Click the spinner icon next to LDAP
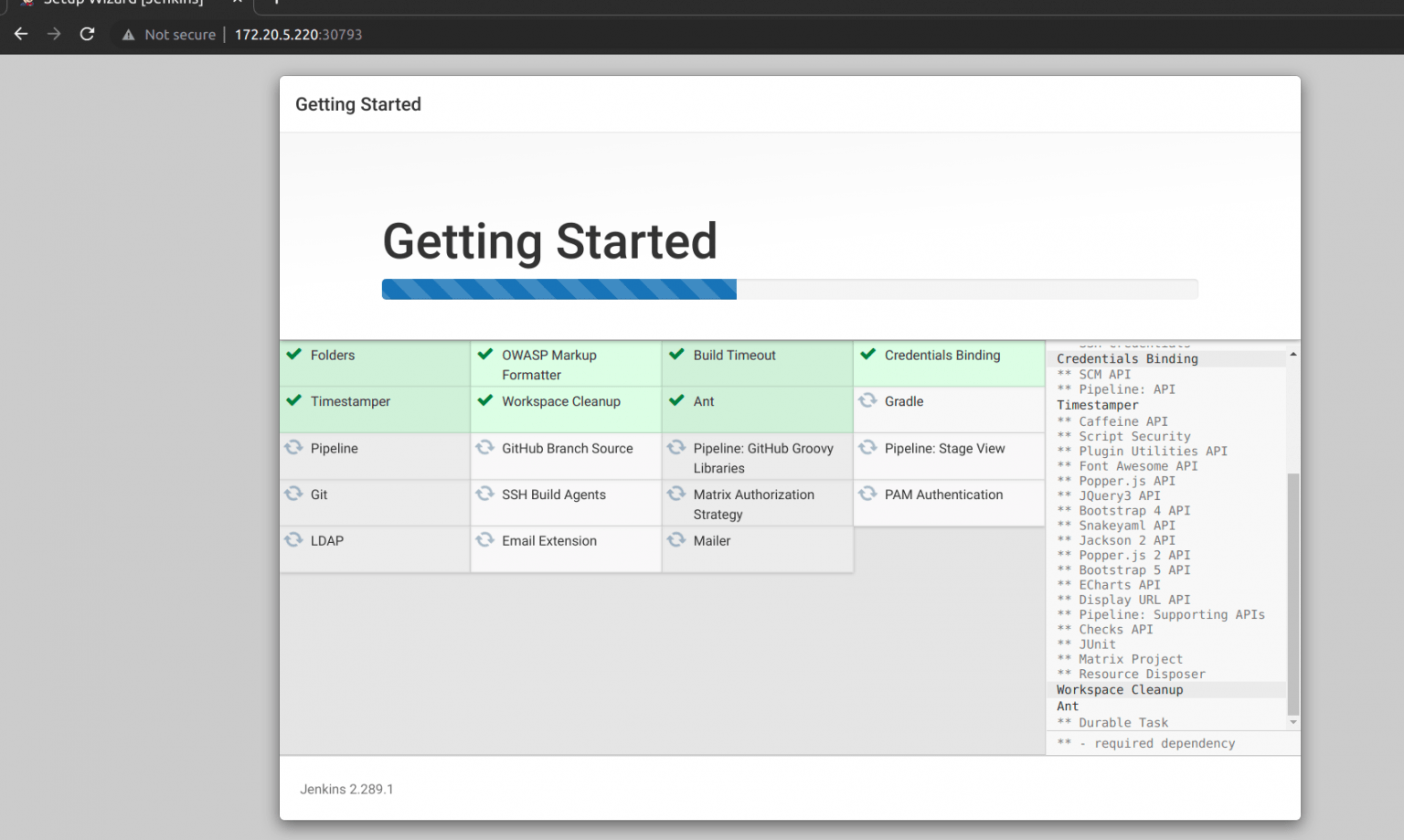Viewport: 1404px width, 840px height. (x=294, y=540)
